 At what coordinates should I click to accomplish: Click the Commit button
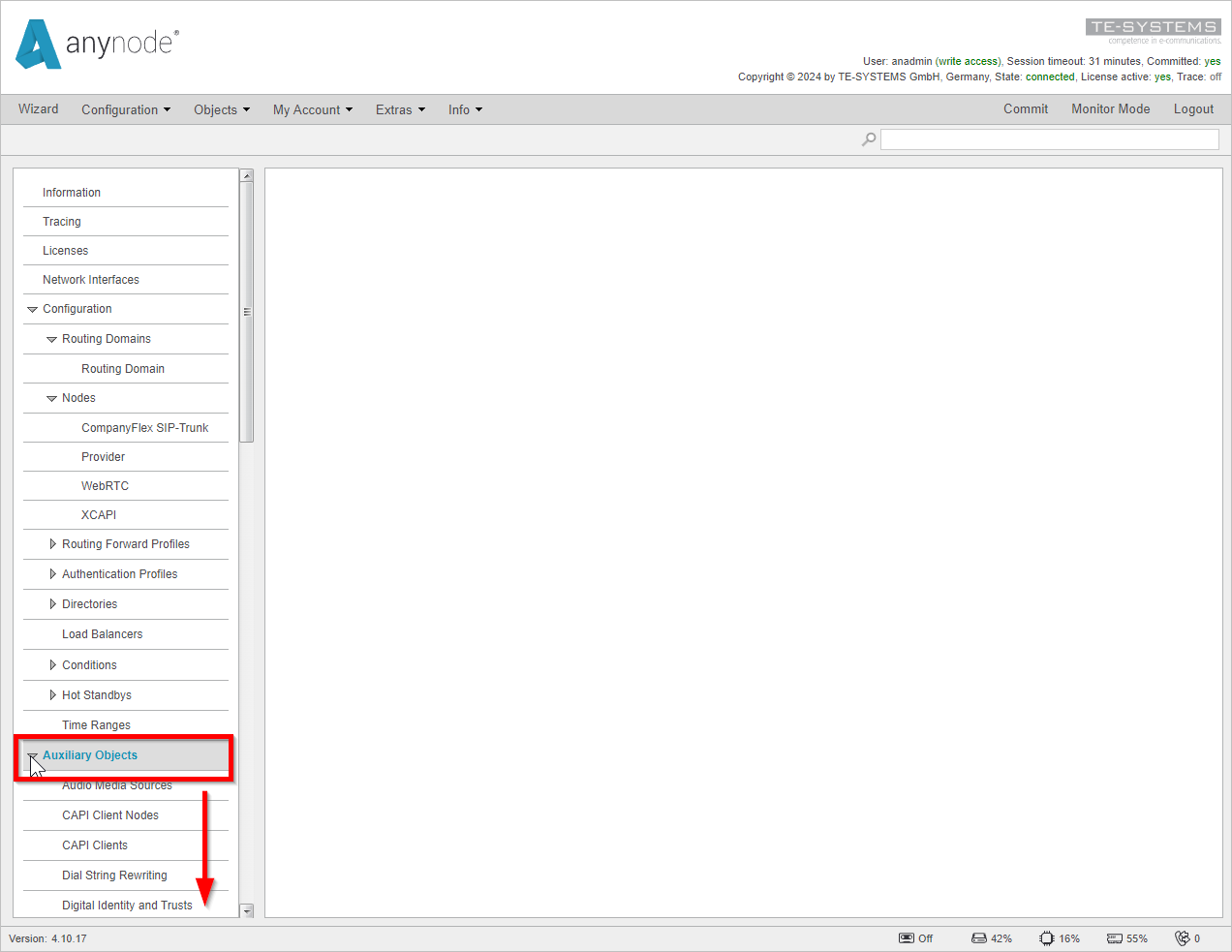click(1026, 109)
